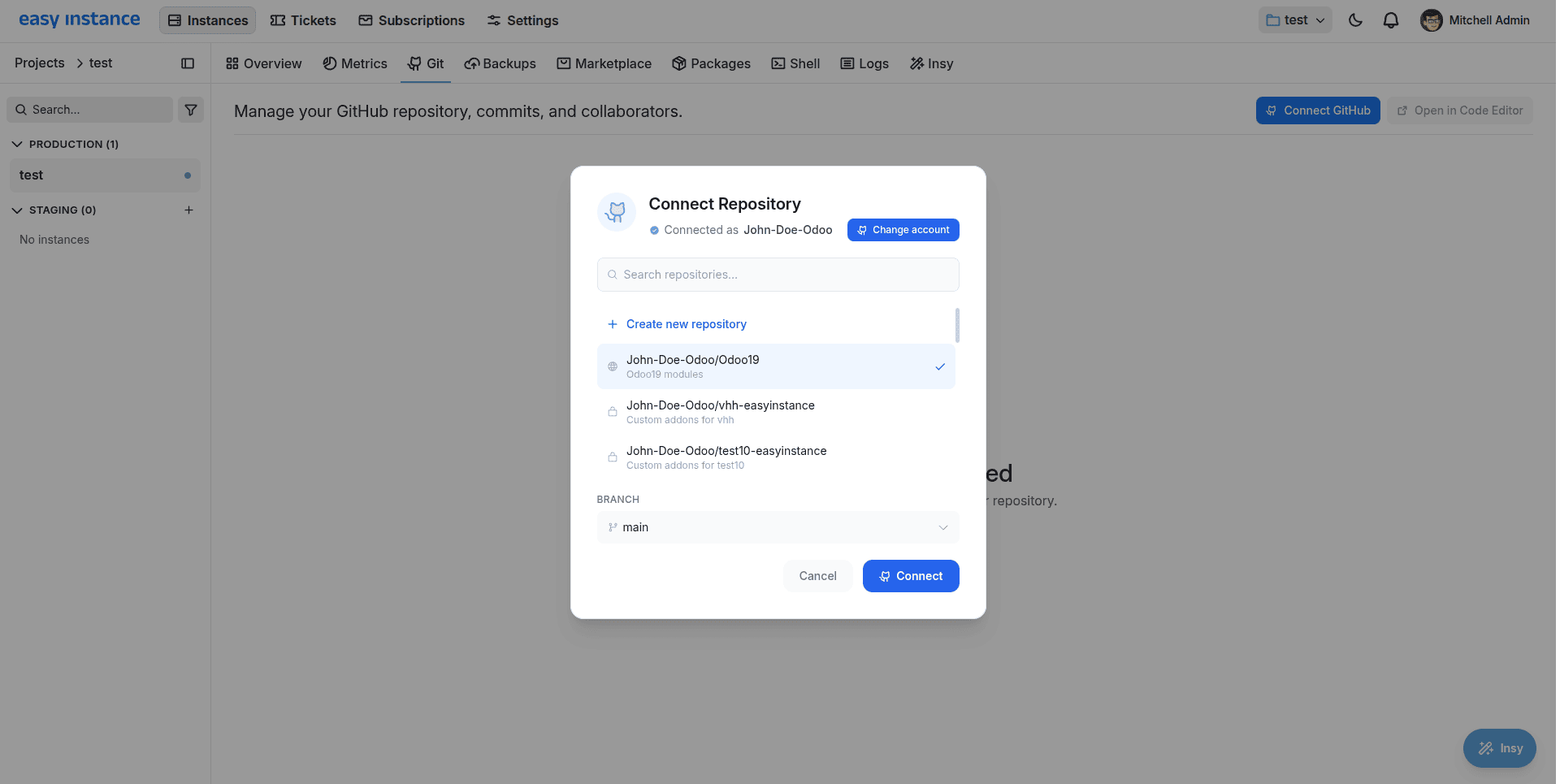Open the Shell tab
The image size is (1560, 784).
pos(795,63)
